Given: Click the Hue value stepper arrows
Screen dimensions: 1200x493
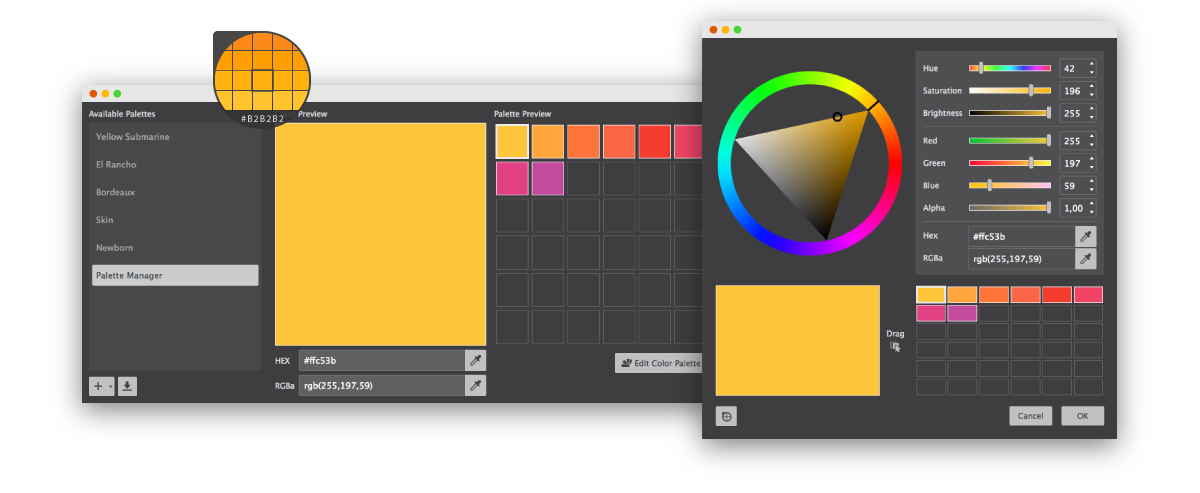Looking at the screenshot, I should pyautogui.click(x=1091, y=68).
